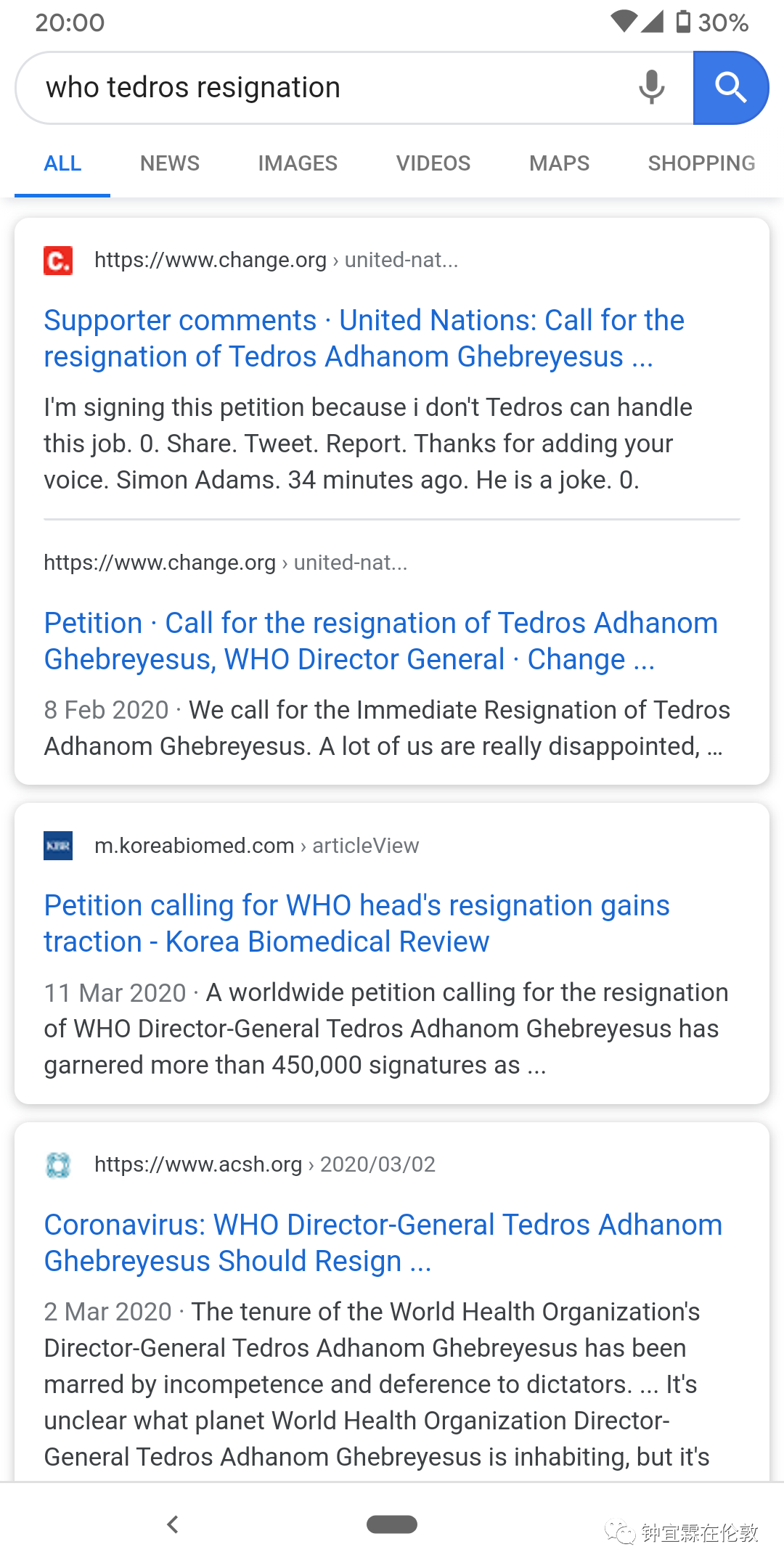Open Korea Biomedical Review petition article
Screen dimensions: 784x1568
tap(356, 923)
